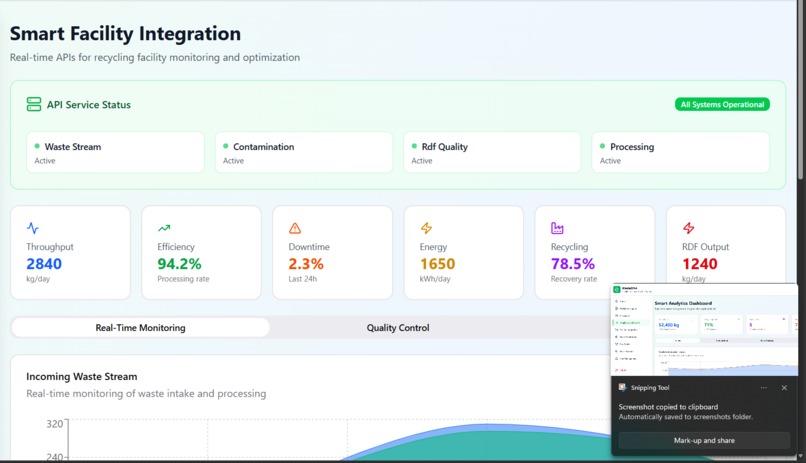Screen dimensions: 806x463
Task: Click the Smart Facility Integration heading
Action: coord(125,33)
